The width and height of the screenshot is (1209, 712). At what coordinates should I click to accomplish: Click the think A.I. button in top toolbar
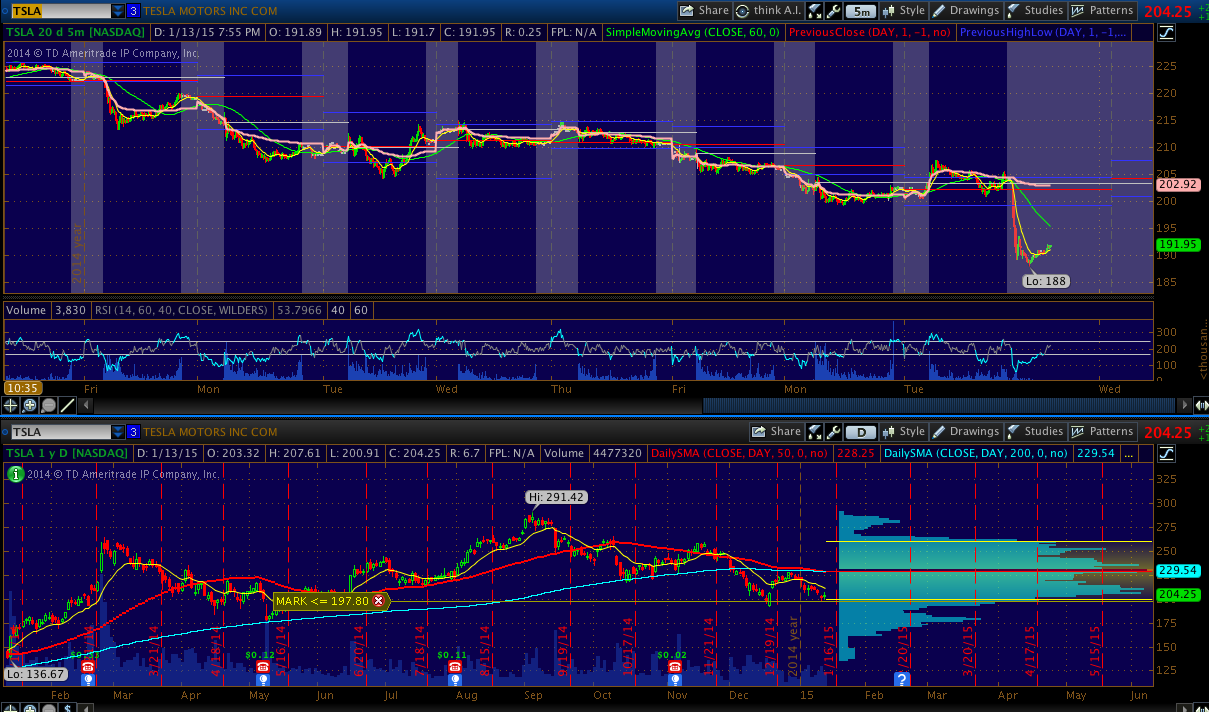[x=768, y=11]
